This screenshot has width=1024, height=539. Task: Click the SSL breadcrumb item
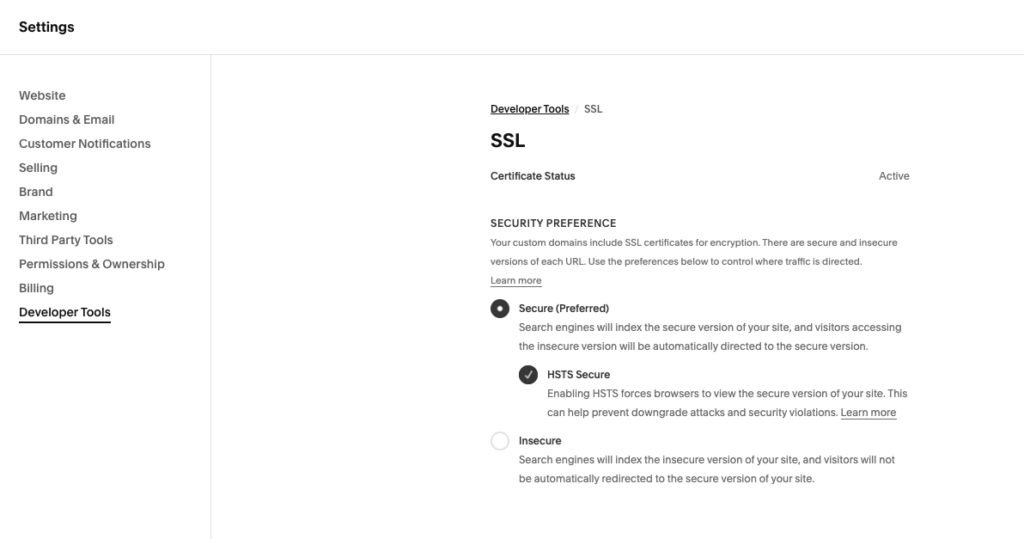593,109
